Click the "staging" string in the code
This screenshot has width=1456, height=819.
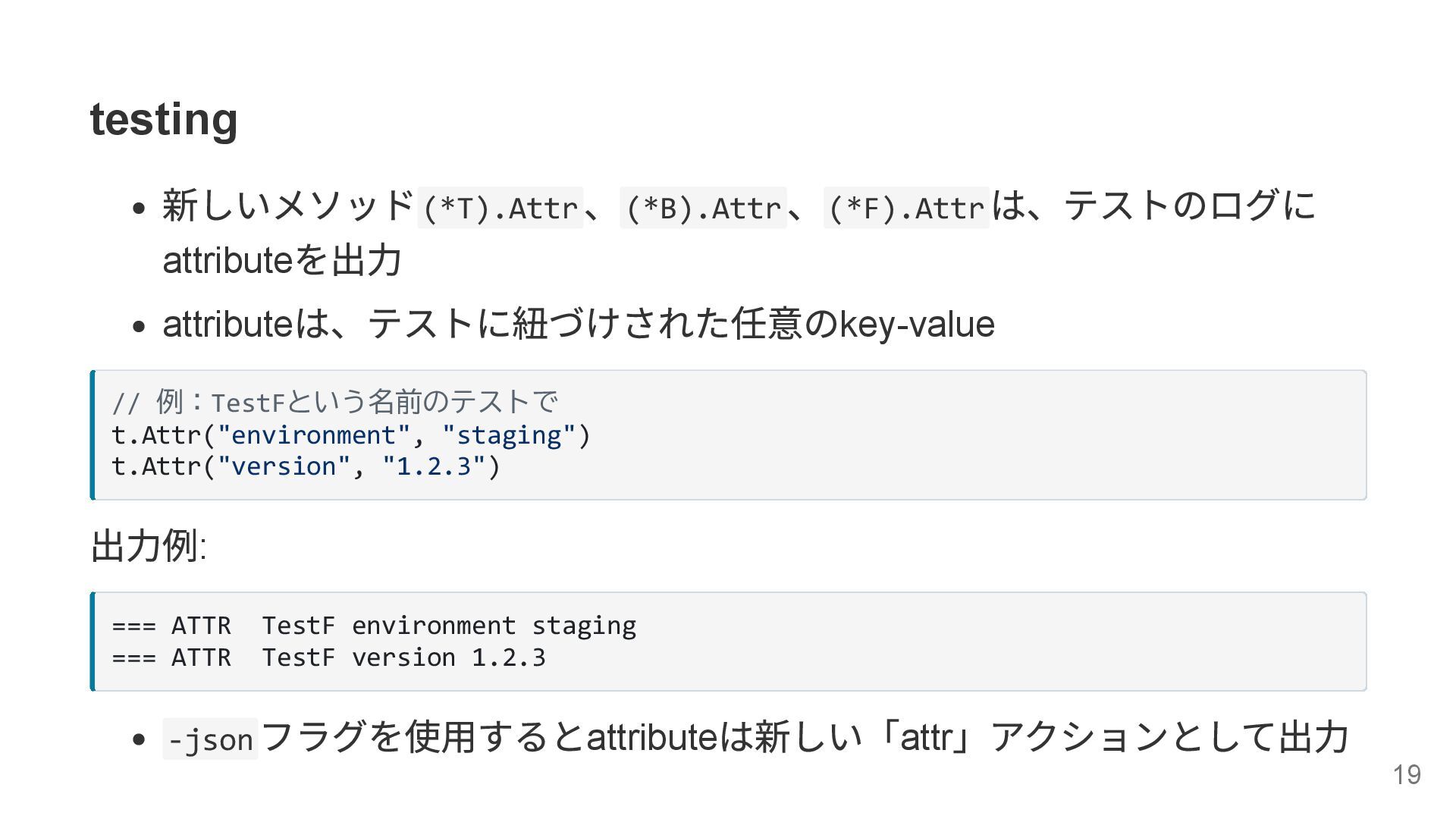click(x=509, y=435)
